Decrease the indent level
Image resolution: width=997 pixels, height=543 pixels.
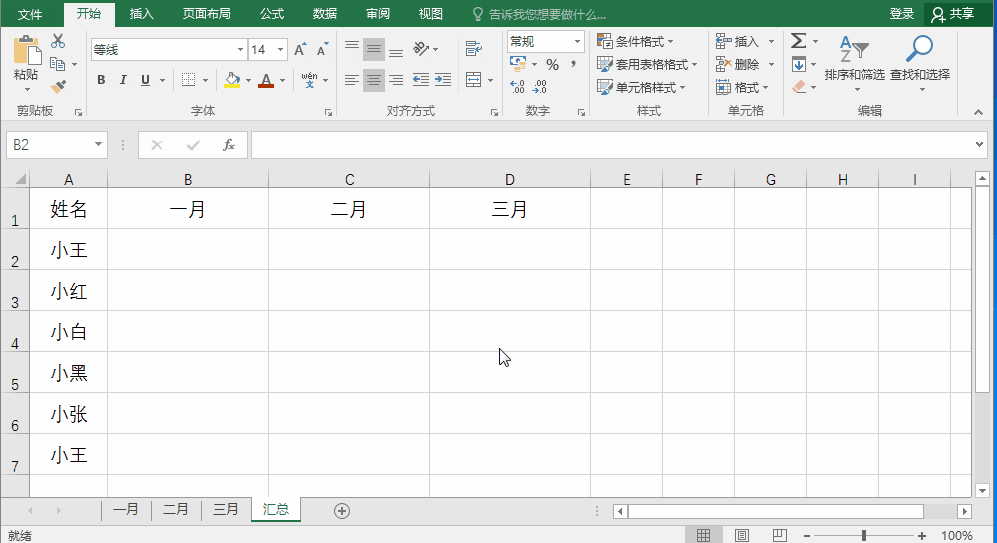420,80
